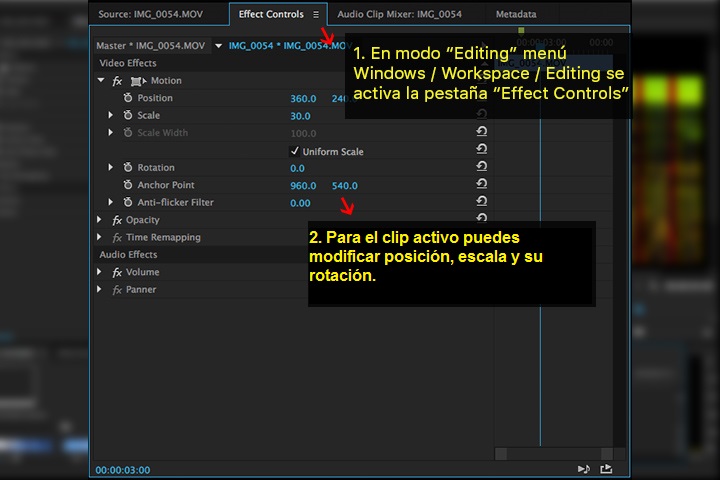The image size is (720, 480).
Task: Collapse the Motion effect group
Action: [x=101, y=80]
